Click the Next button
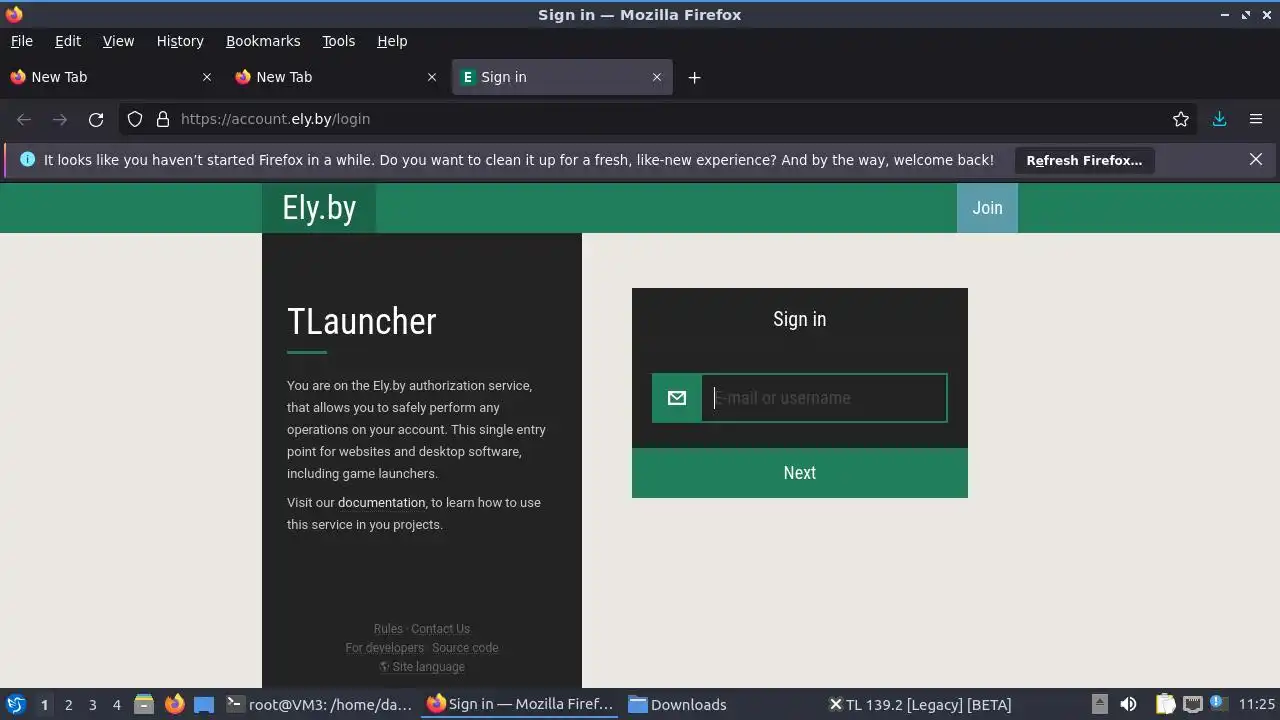The image size is (1280, 720). tap(800, 473)
